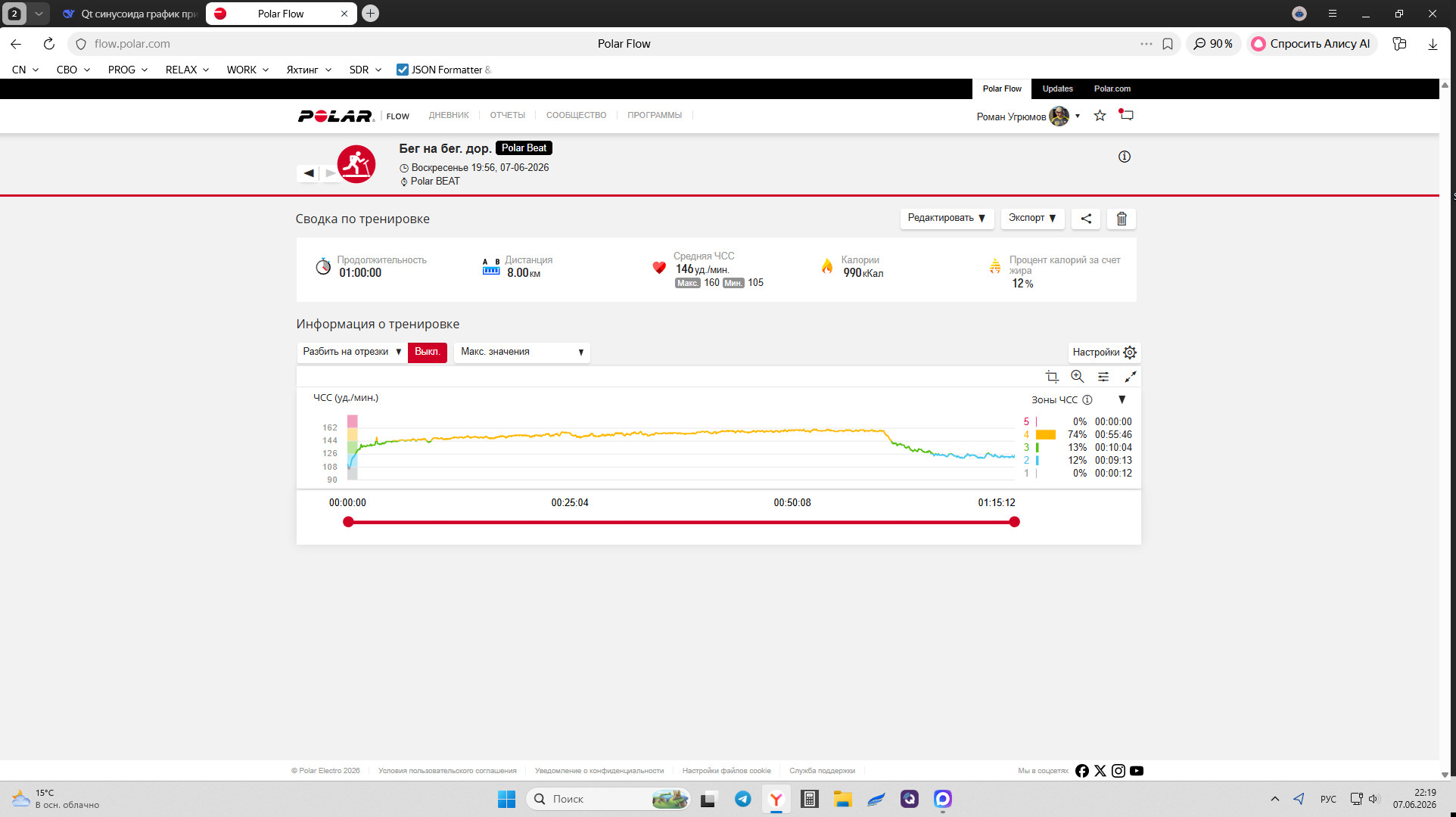The height and width of the screenshot is (817, 1456).
Task: Open the Qt синусоида browser tab
Action: tap(129, 14)
